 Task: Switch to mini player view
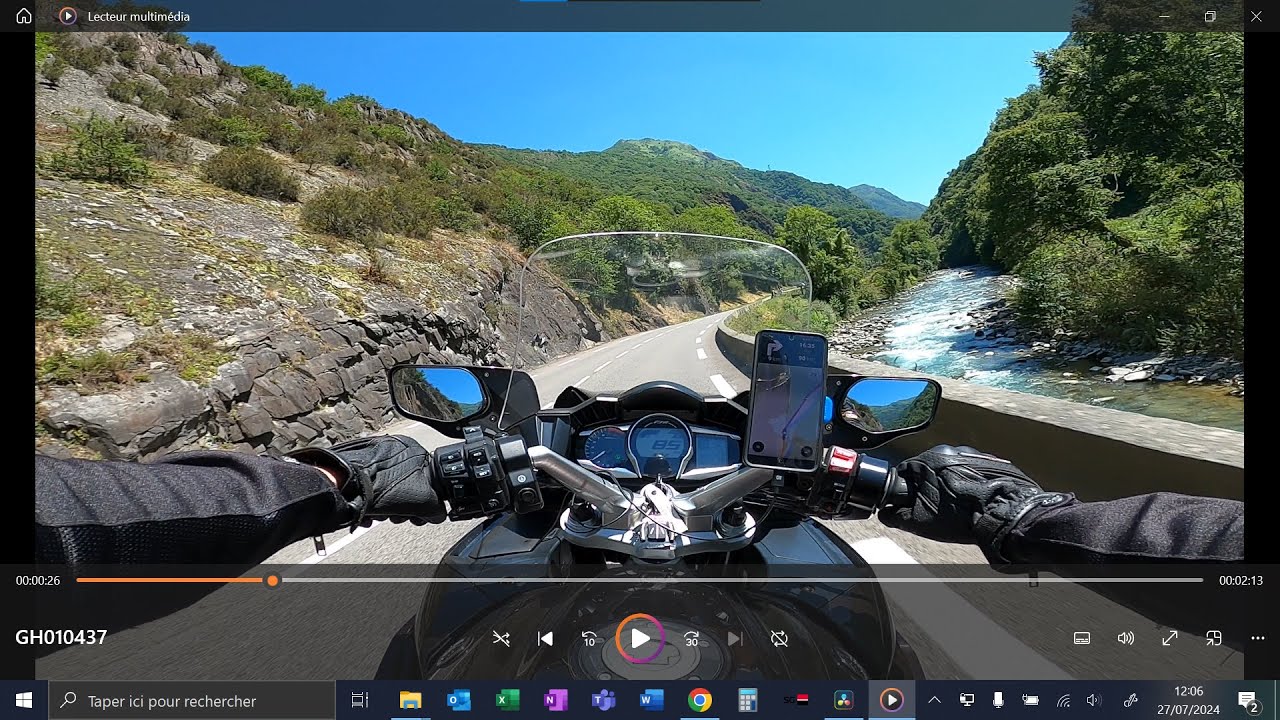[x=1214, y=638]
